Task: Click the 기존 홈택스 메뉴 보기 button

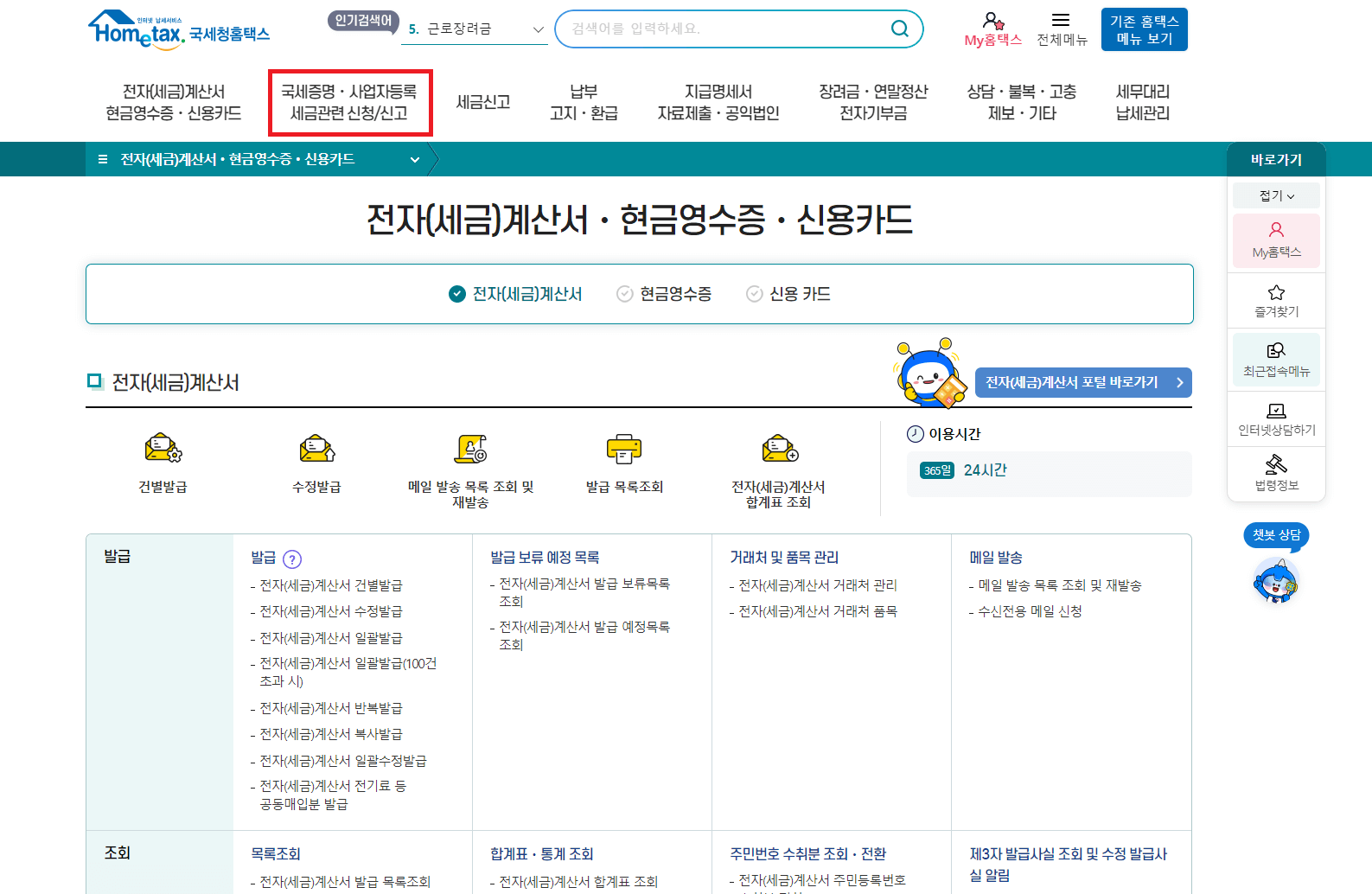Action: (1145, 29)
